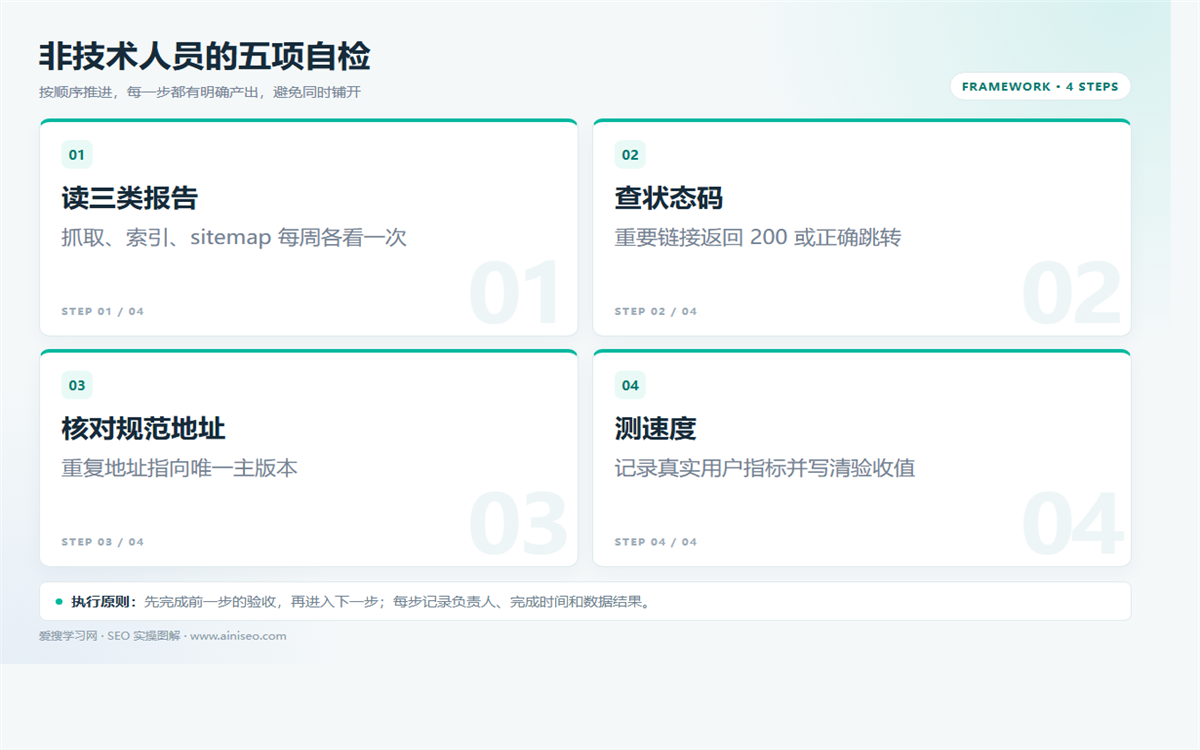
Task: Click the text 重要链接返回 200 或正确跳转
Action: pyautogui.click(x=758, y=238)
